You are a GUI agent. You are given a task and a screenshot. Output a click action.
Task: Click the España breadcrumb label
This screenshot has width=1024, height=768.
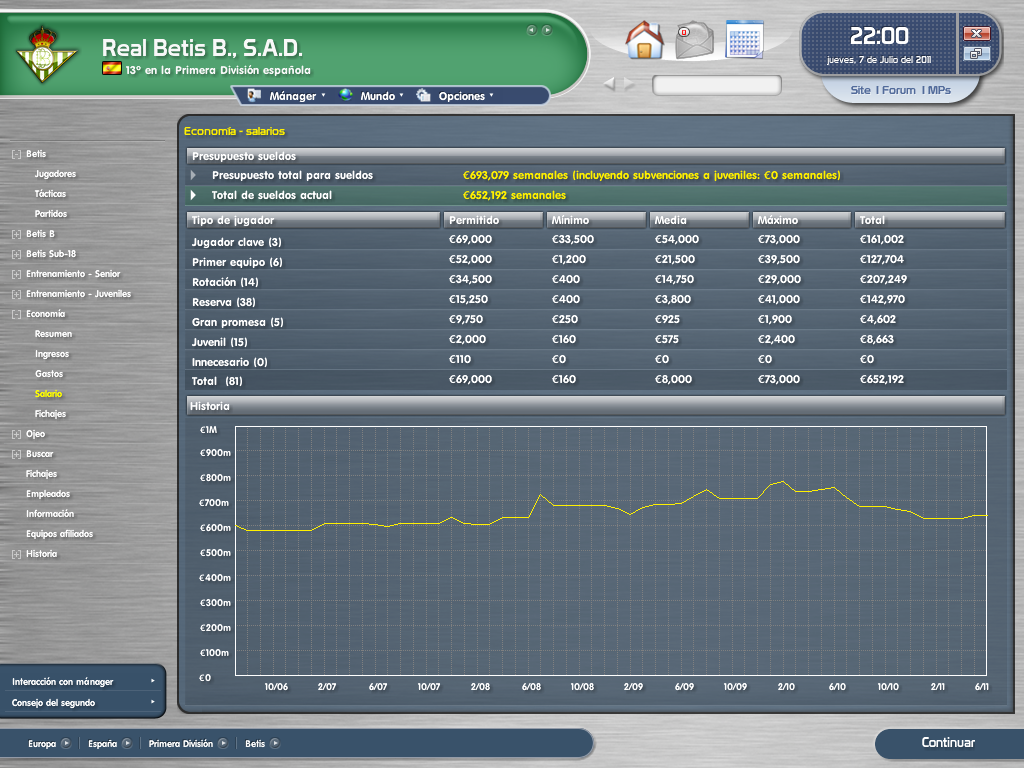(103, 743)
